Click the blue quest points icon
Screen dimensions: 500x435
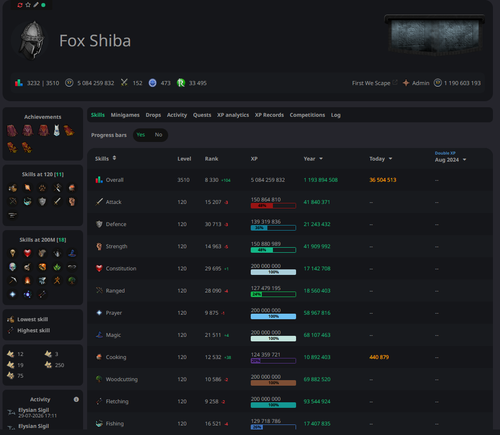click(x=152, y=83)
